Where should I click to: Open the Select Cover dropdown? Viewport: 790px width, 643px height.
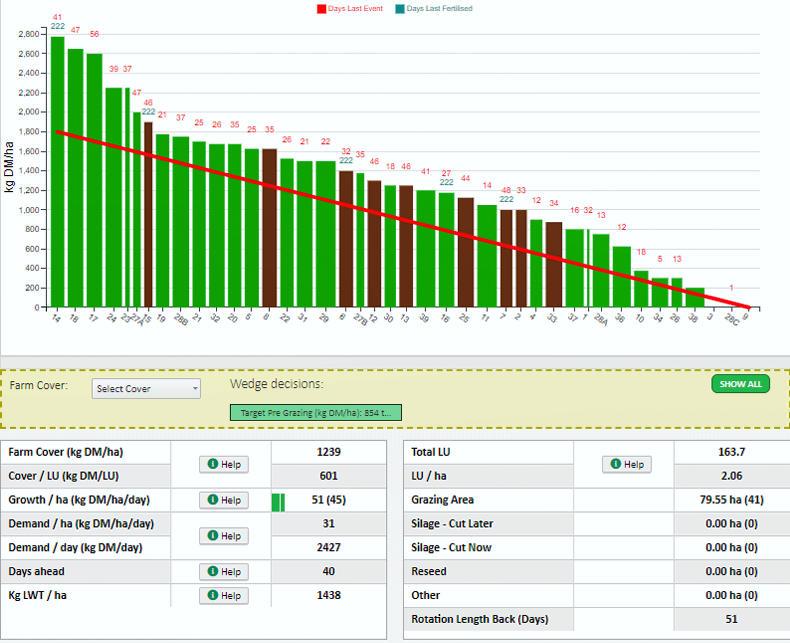pyautogui.click(x=146, y=389)
